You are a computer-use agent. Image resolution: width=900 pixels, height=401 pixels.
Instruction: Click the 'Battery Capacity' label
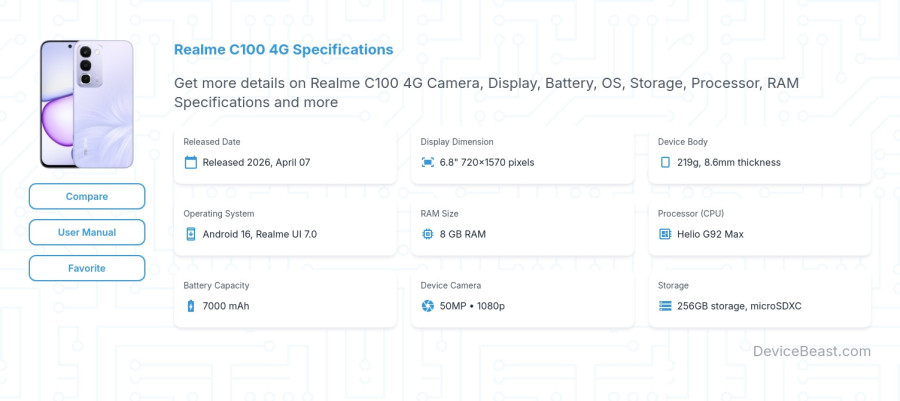pyautogui.click(x=216, y=285)
